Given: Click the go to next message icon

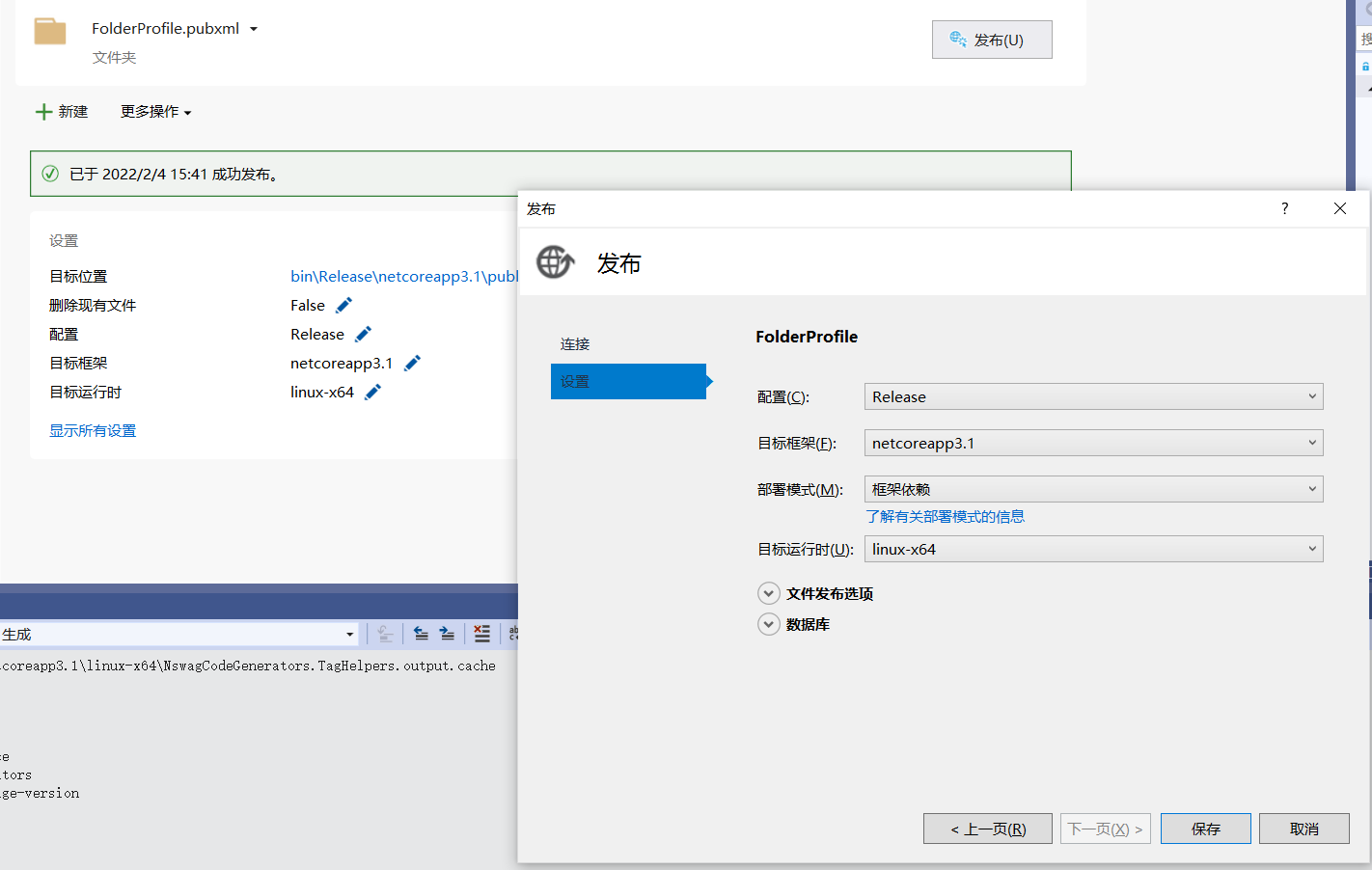Looking at the screenshot, I should [x=447, y=634].
